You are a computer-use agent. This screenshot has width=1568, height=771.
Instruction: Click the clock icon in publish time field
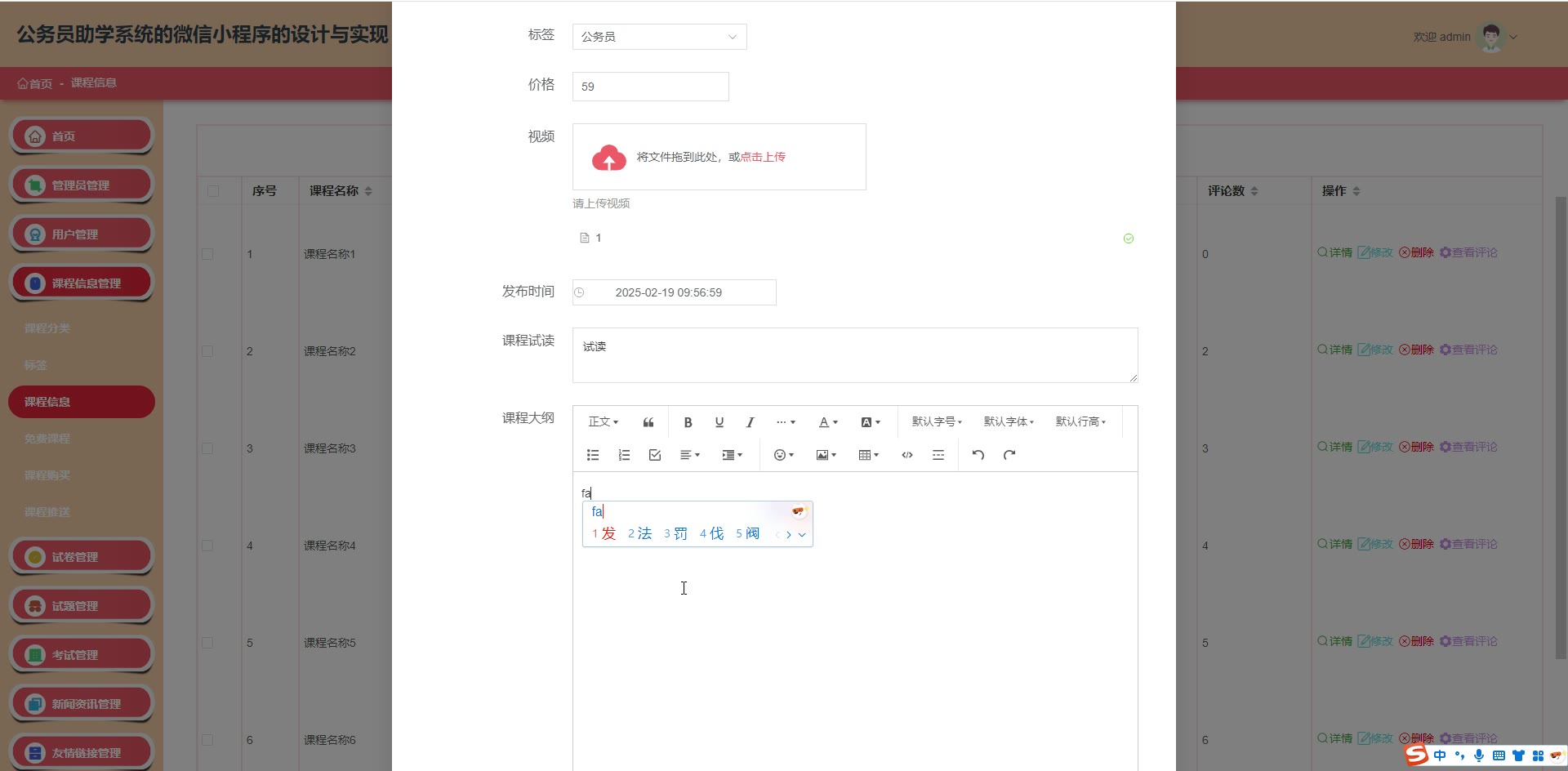579,292
